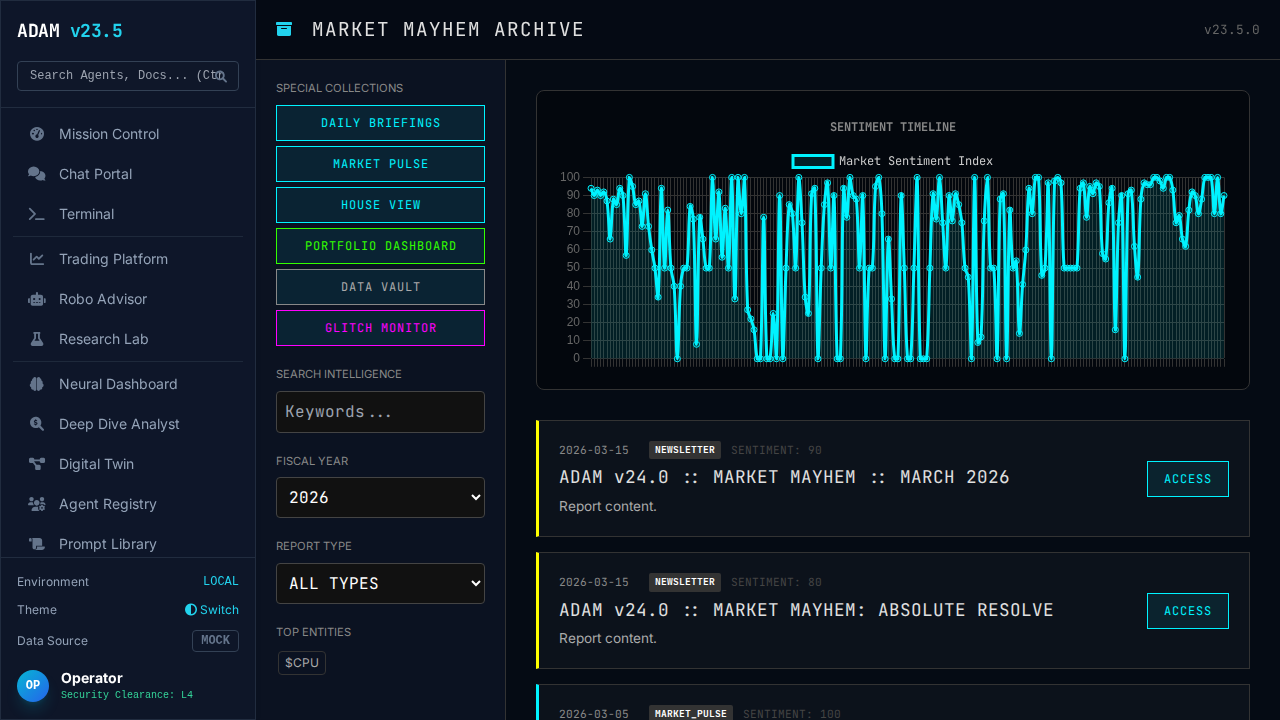This screenshot has width=1280, height=720.
Task: Open the Research Lab flask icon
Action: [37, 339]
